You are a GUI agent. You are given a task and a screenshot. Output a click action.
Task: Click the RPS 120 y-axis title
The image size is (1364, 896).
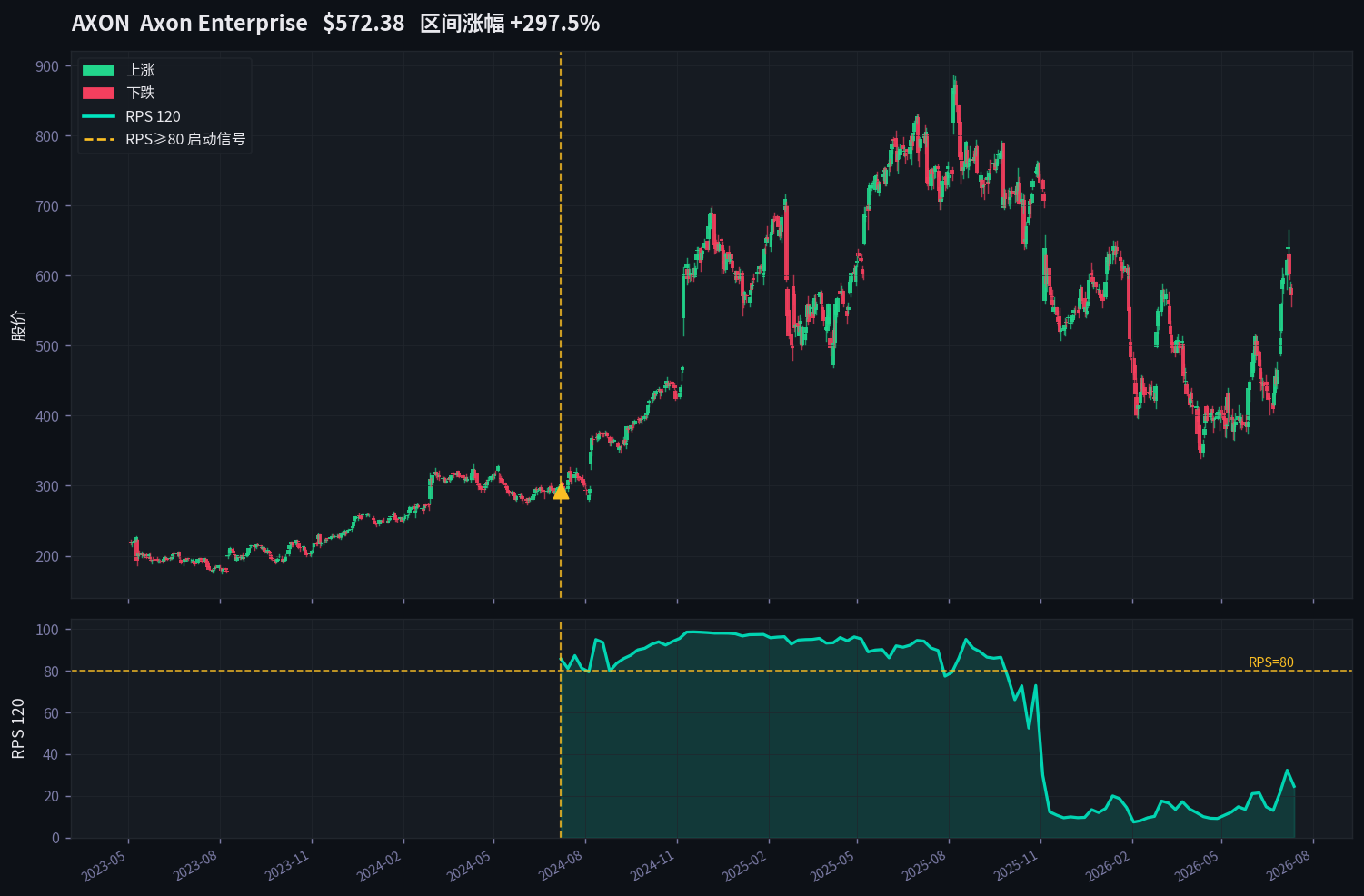click(x=18, y=729)
